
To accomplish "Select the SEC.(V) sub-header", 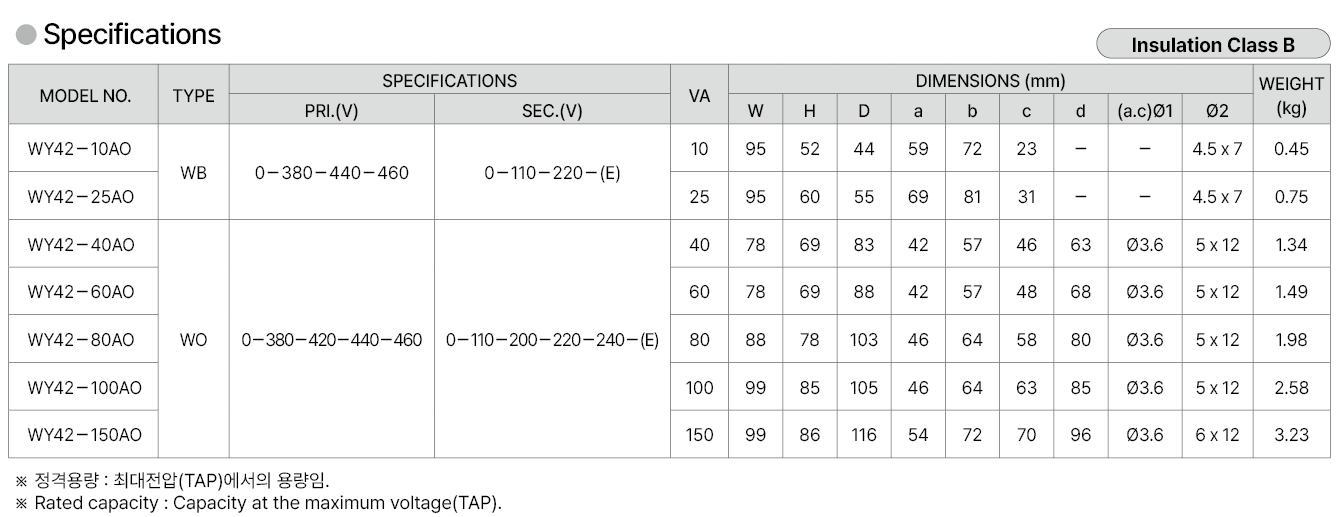I will (552, 111).
